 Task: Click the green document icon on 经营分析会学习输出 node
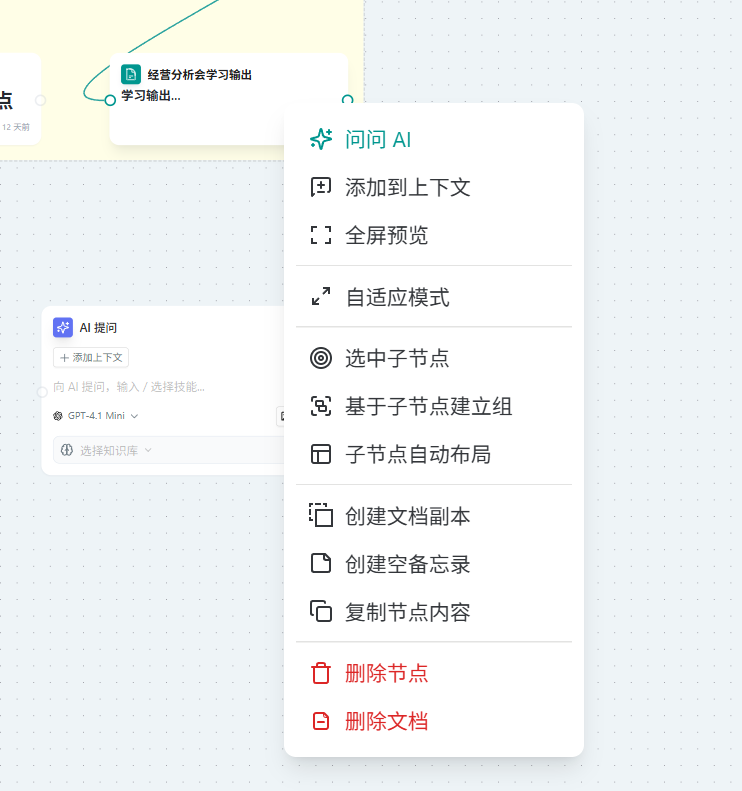131,74
